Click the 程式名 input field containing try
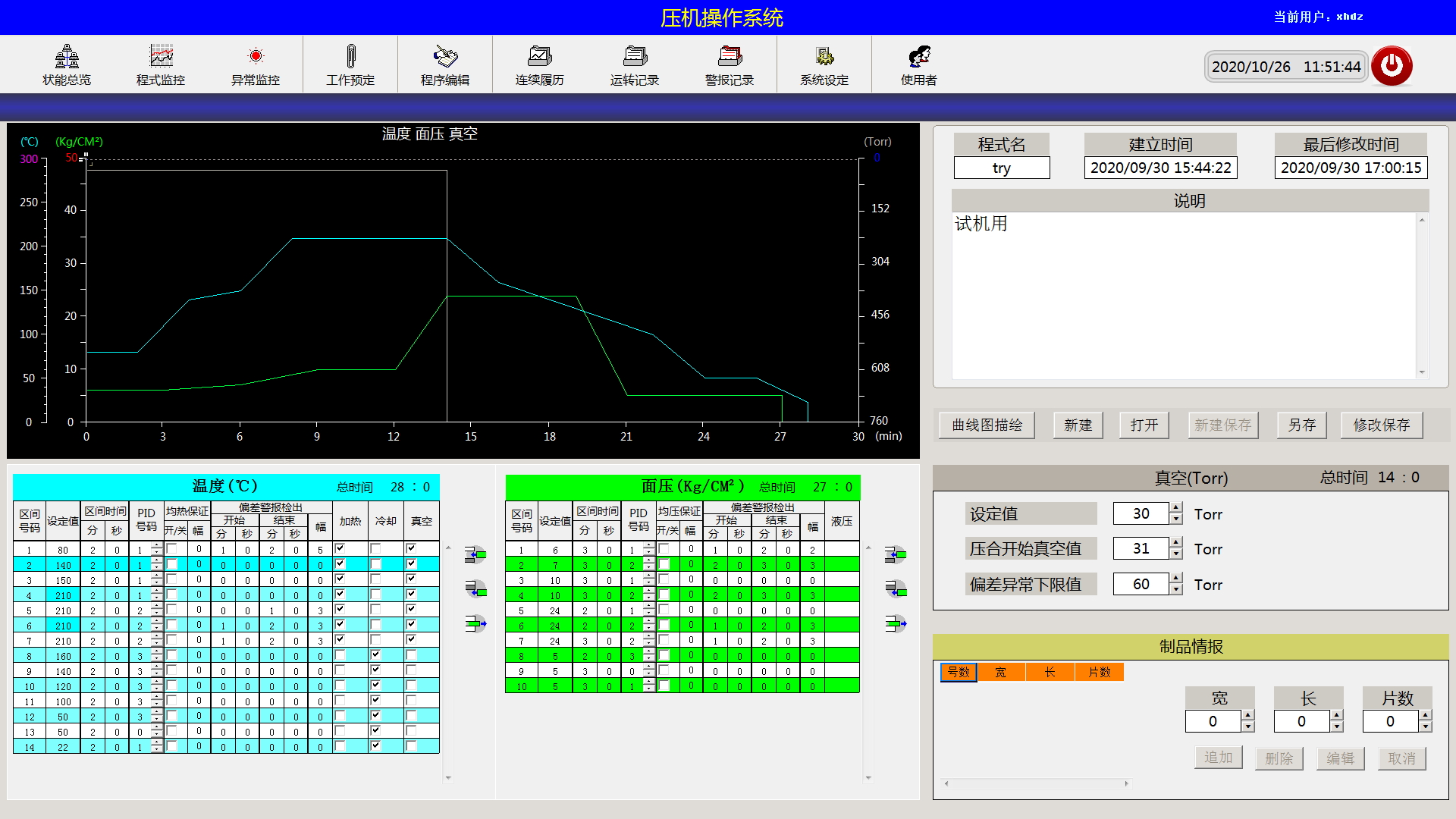Screen dimensions: 1456x819 pos(1001,168)
